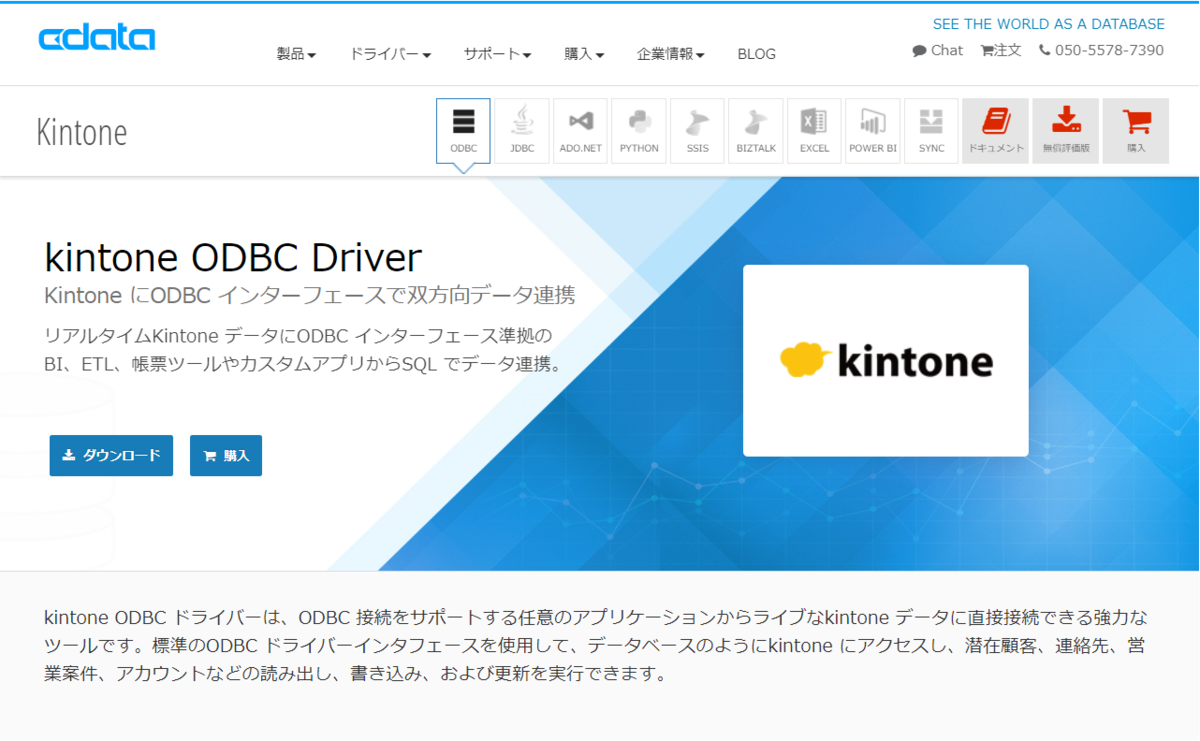
Task: Click the blue 購入 button under the headline
Action: [226, 455]
